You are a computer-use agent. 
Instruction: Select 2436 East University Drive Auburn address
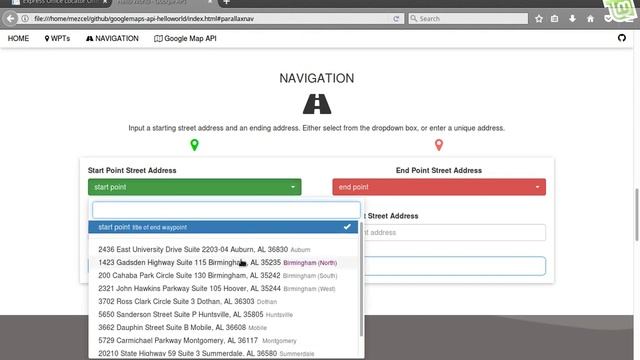(223, 249)
